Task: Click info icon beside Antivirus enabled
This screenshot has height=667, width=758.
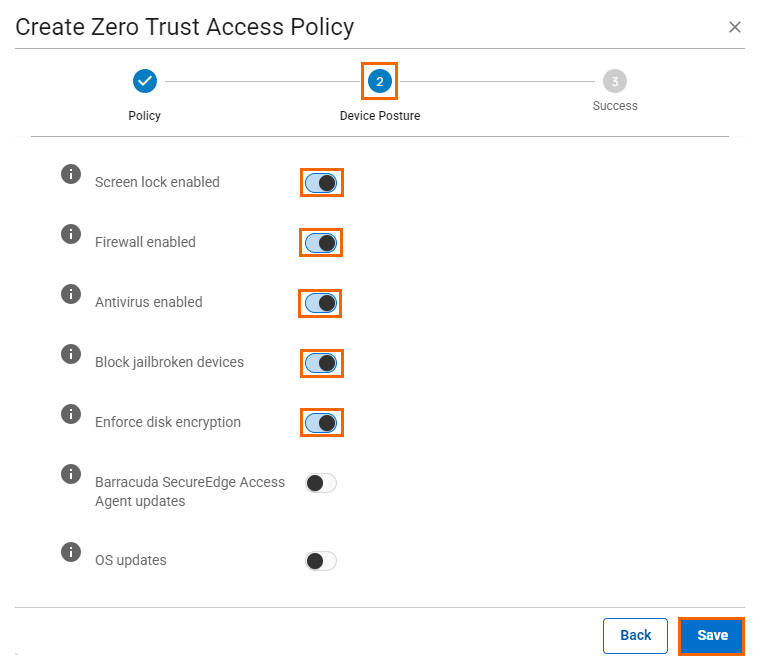Action: tap(71, 294)
